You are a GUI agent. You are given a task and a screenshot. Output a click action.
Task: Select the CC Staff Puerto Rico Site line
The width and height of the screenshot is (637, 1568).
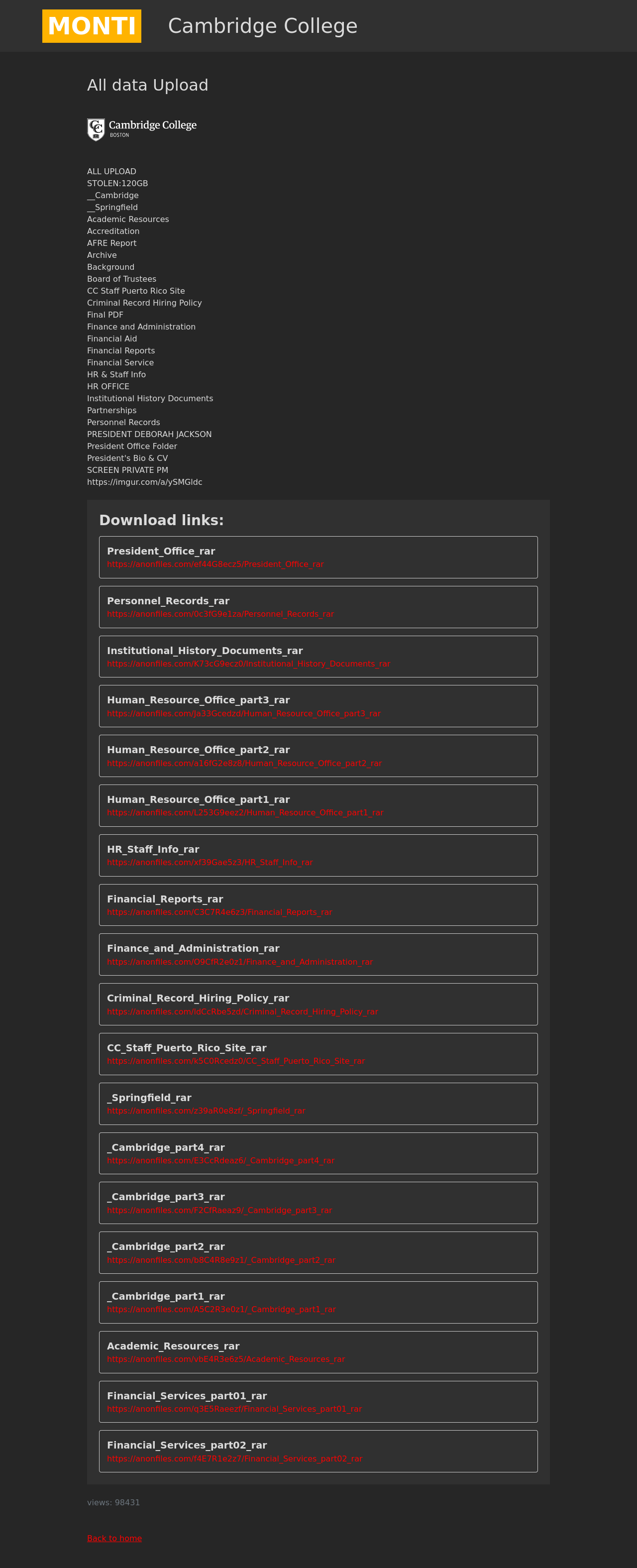pos(136,291)
